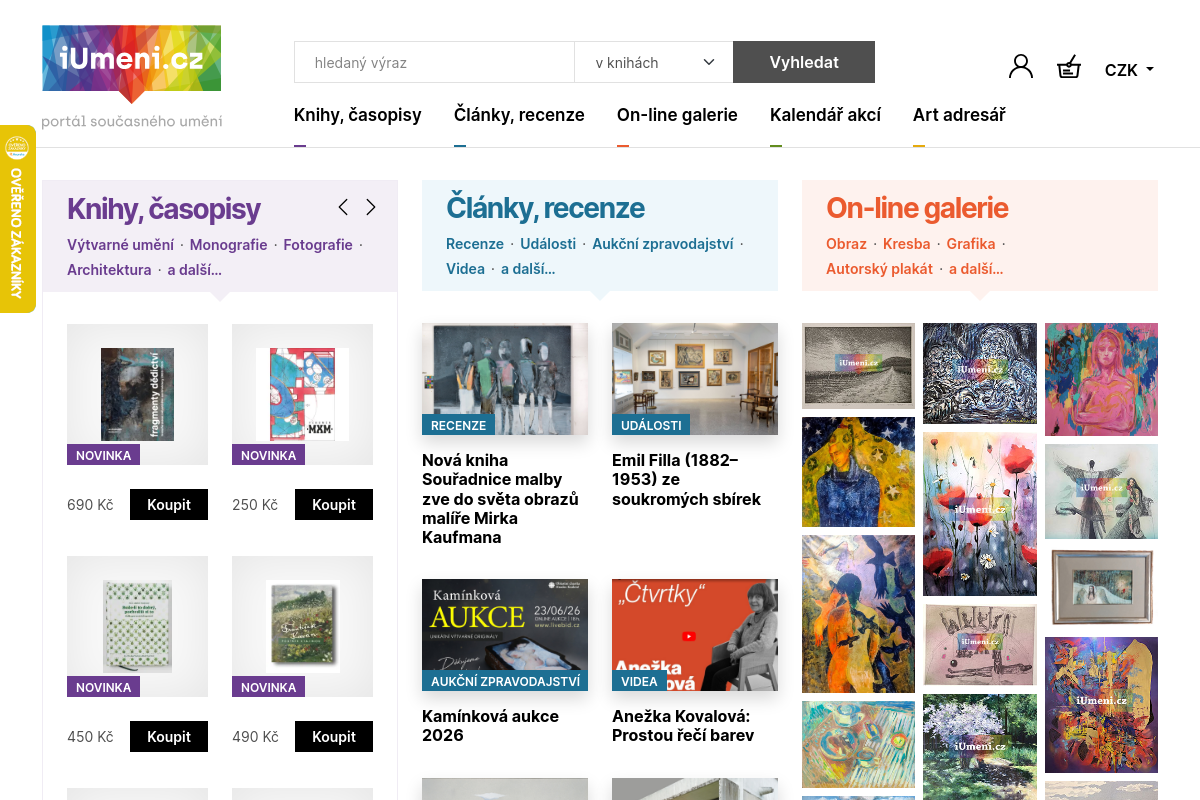Select the Fotografie book category
The width and height of the screenshot is (1200, 800).
click(318, 244)
